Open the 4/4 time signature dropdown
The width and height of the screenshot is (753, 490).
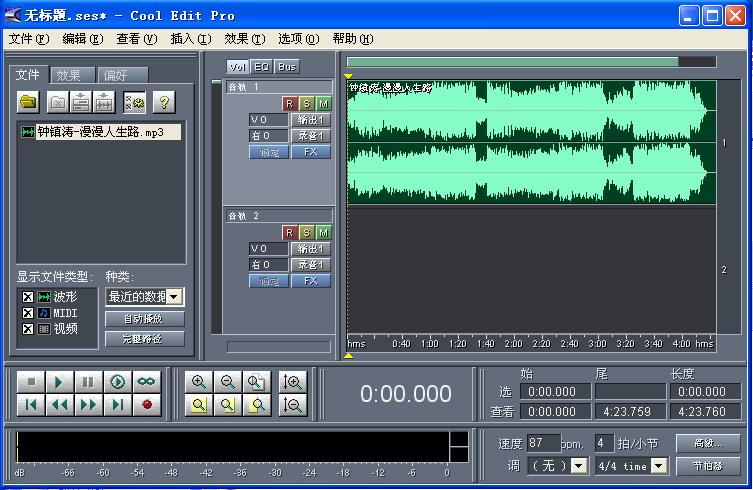click(659, 466)
